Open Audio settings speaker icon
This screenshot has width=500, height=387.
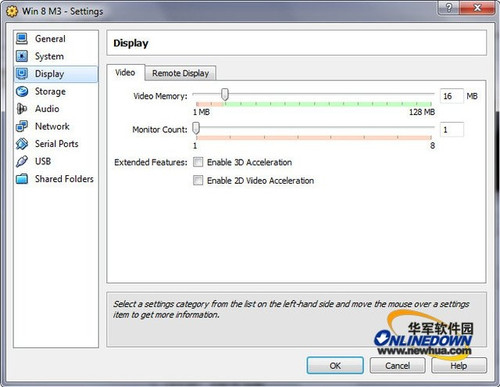22,109
